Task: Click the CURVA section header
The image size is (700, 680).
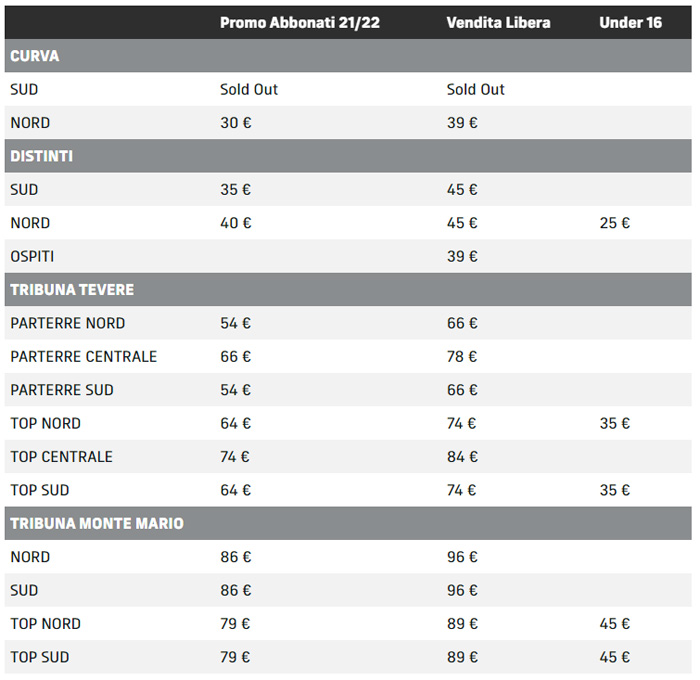Action: click(x=35, y=56)
